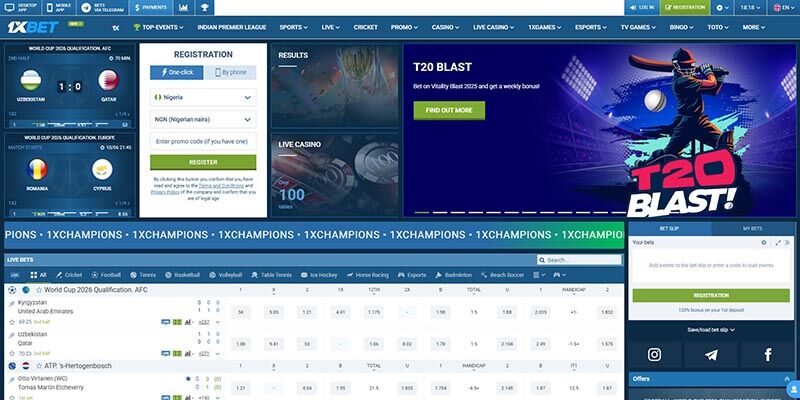Open bet slip settings gear icon
The width and height of the screenshot is (800, 400).
(764, 243)
